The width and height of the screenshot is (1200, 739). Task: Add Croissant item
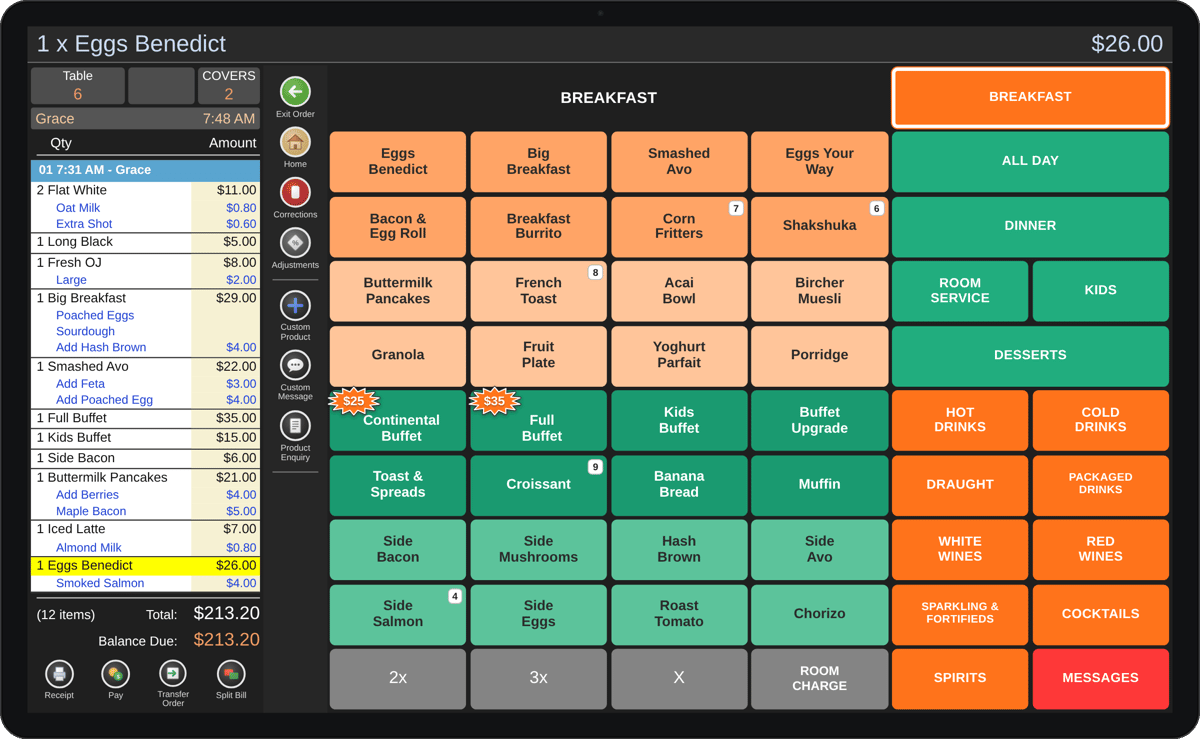coord(538,484)
